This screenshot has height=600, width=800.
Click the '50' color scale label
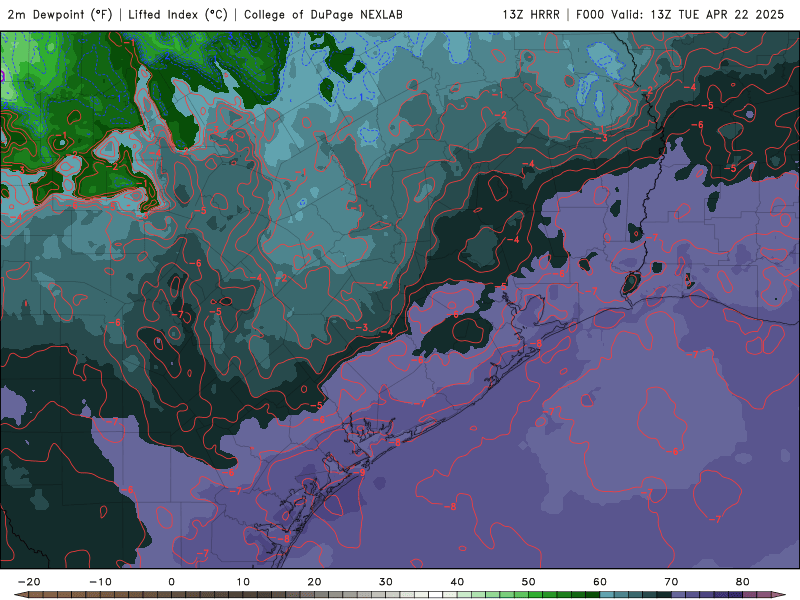(529, 582)
